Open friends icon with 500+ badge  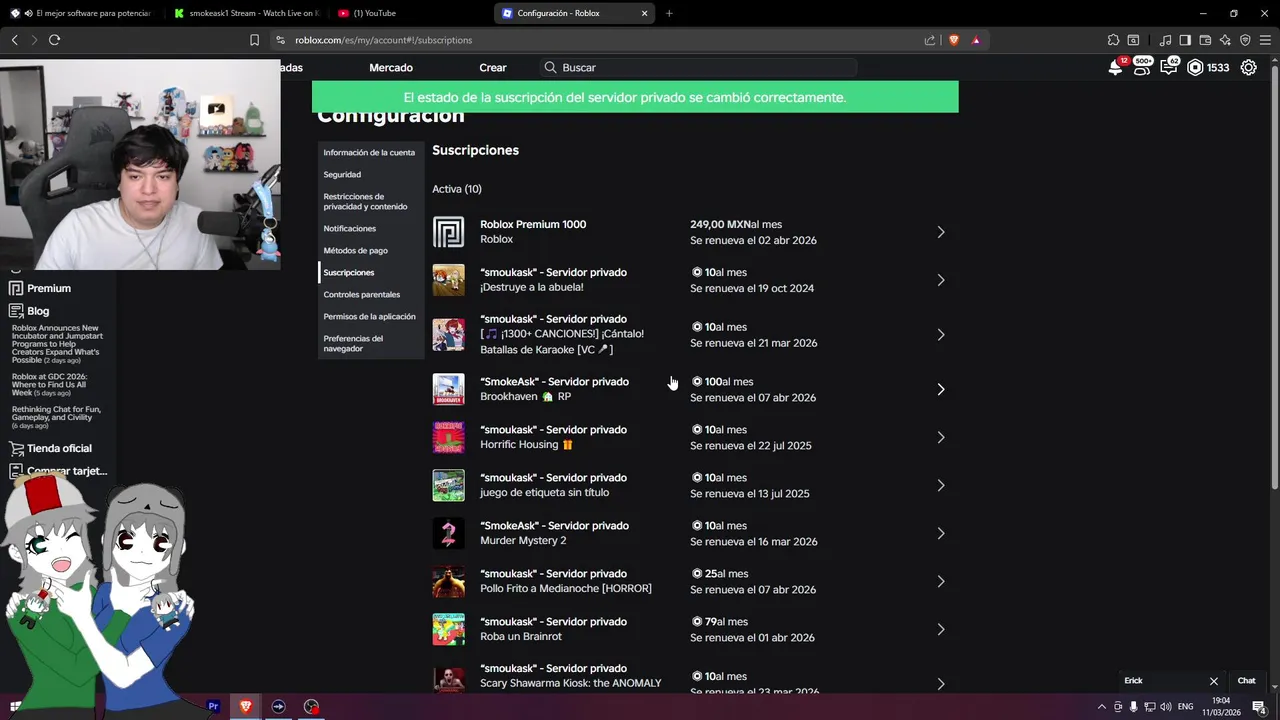click(1141, 68)
